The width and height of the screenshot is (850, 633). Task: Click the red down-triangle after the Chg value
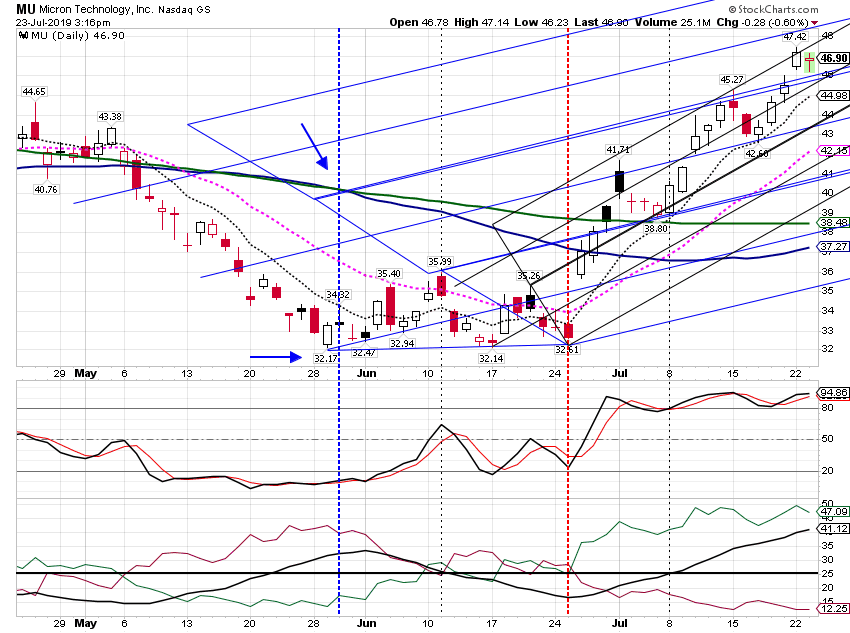pyautogui.click(x=814, y=23)
